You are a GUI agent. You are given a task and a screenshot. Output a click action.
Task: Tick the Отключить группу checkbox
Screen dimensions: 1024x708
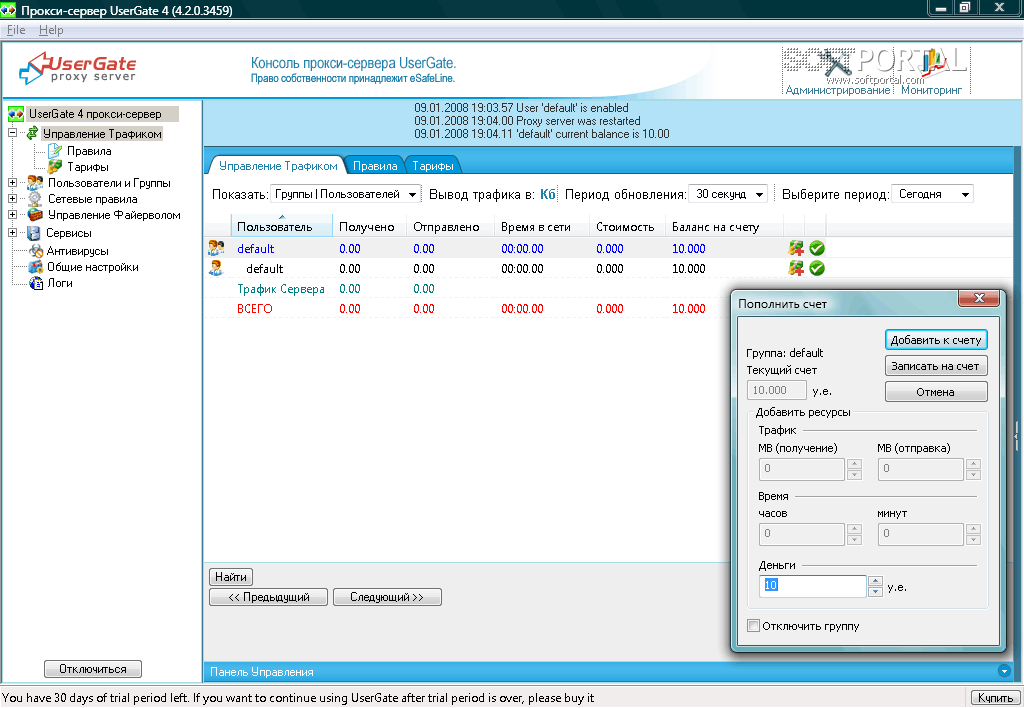[x=754, y=626]
